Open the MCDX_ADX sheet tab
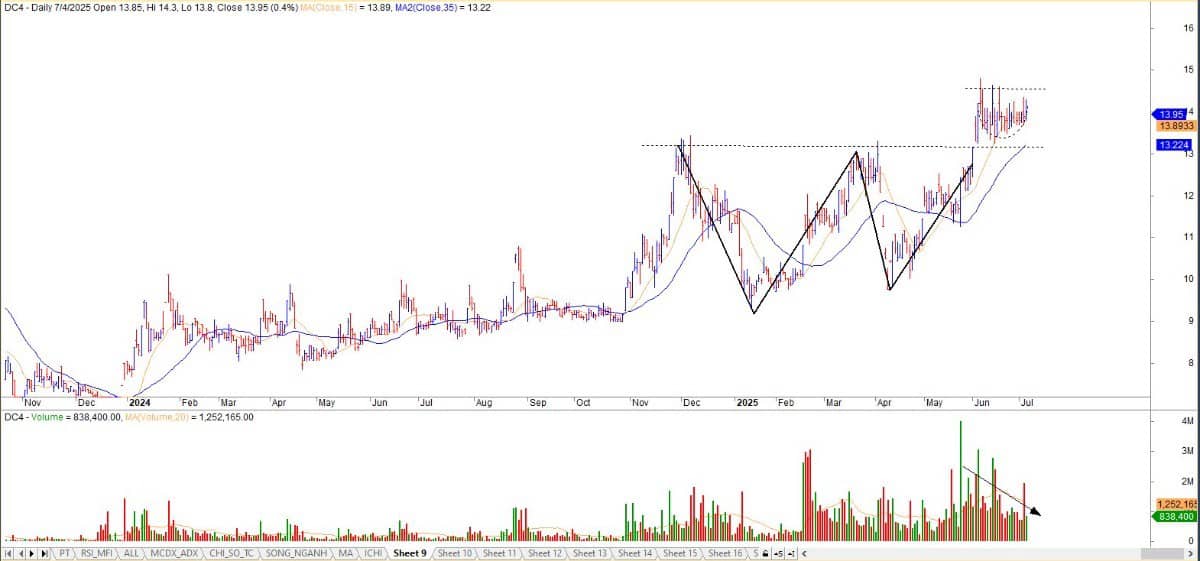This screenshot has height=561, width=1200. point(176,553)
